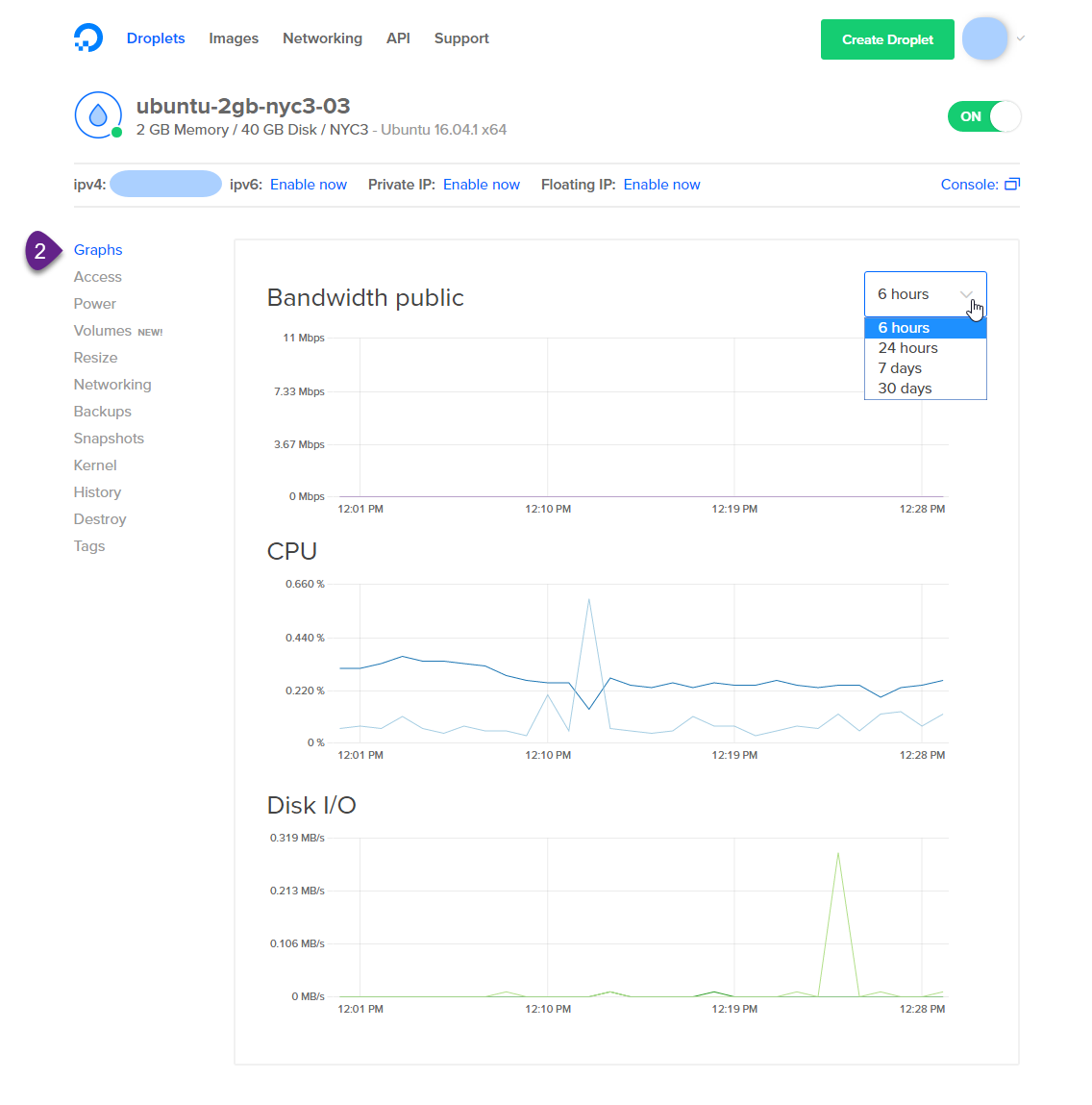Open the Snapshots section in the sidebar
Image resolution: width=1092 pixels, height=1105 pixels.
point(109,438)
